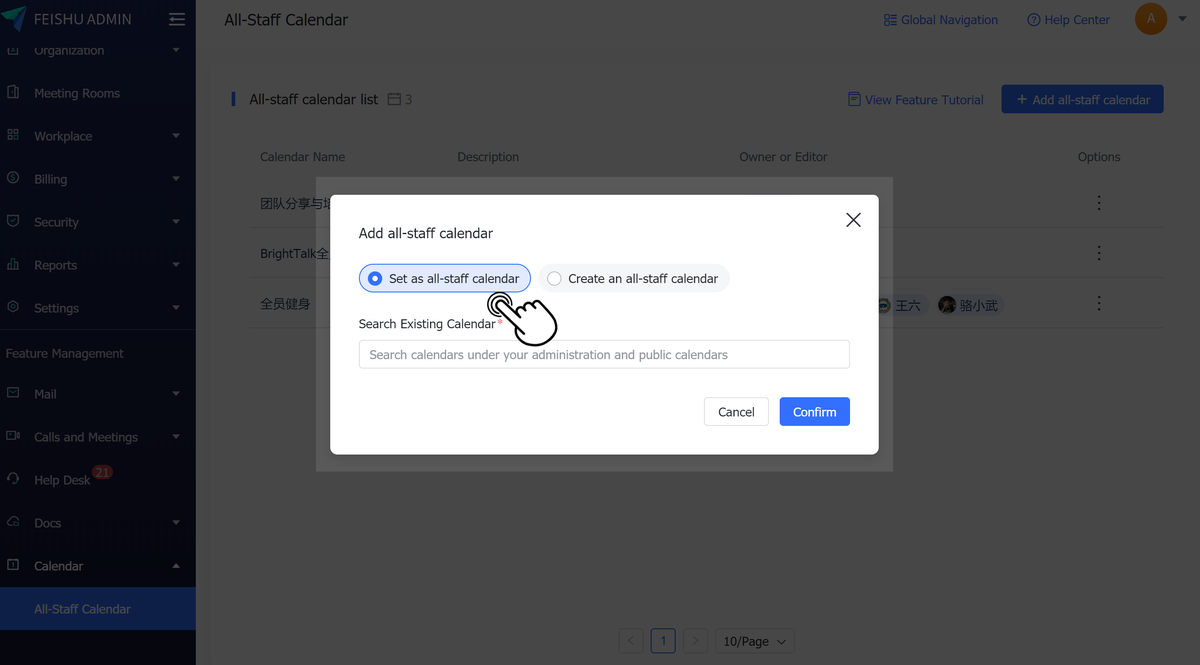Viewport: 1200px width, 665px height.
Task: Select the Set as all-staff calendar option
Action: click(445, 278)
